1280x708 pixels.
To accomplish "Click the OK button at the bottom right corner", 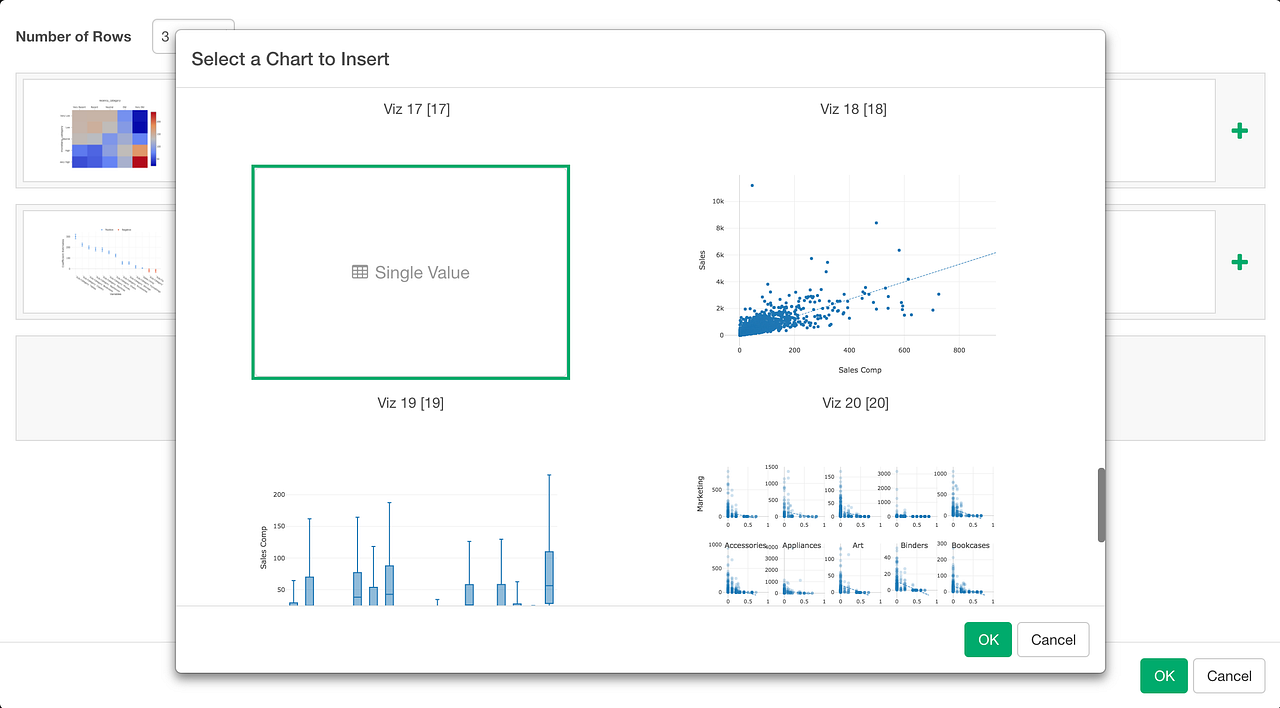I will (x=1163, y=675).
